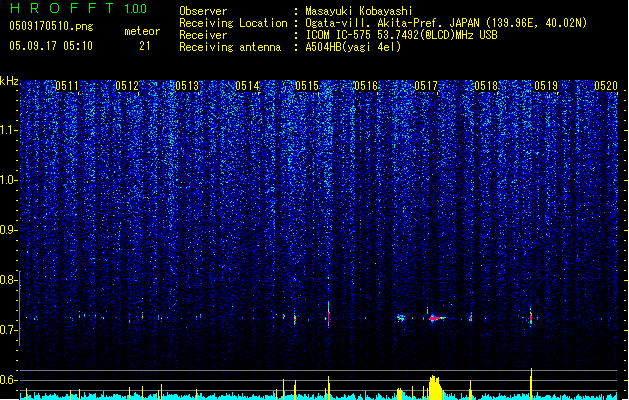Click the ICOM IC-575 receiver text

(401, 35)
